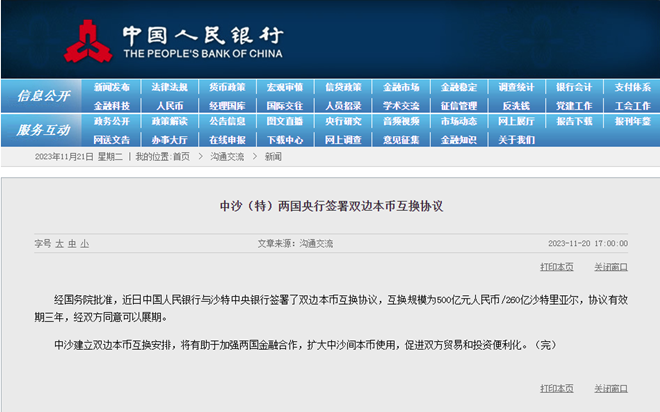Select 调查统计 in the navigation bar
This screenshot has height=412, width=660.
click(517, 87)
